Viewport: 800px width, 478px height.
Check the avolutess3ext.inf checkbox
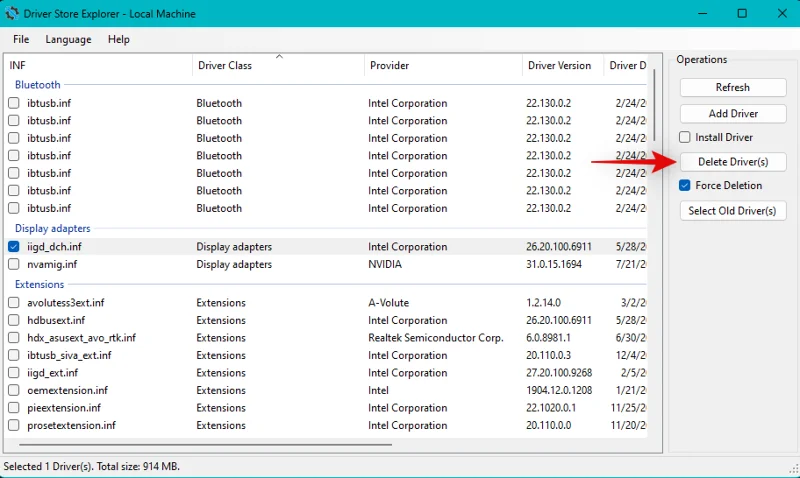click(x=14, y=303)
